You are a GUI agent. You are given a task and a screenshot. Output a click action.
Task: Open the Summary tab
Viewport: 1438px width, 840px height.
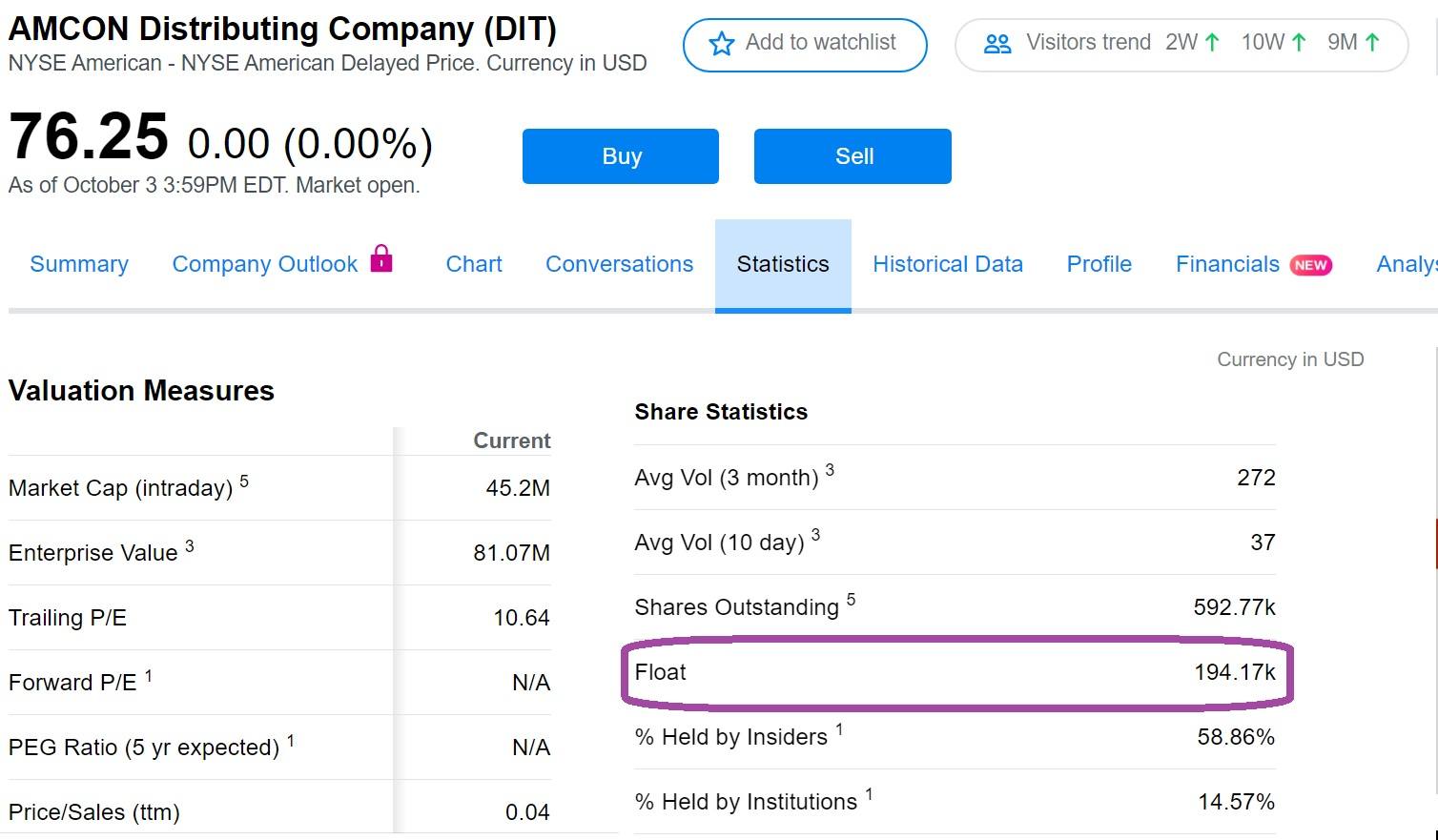[x=79, y=264]
